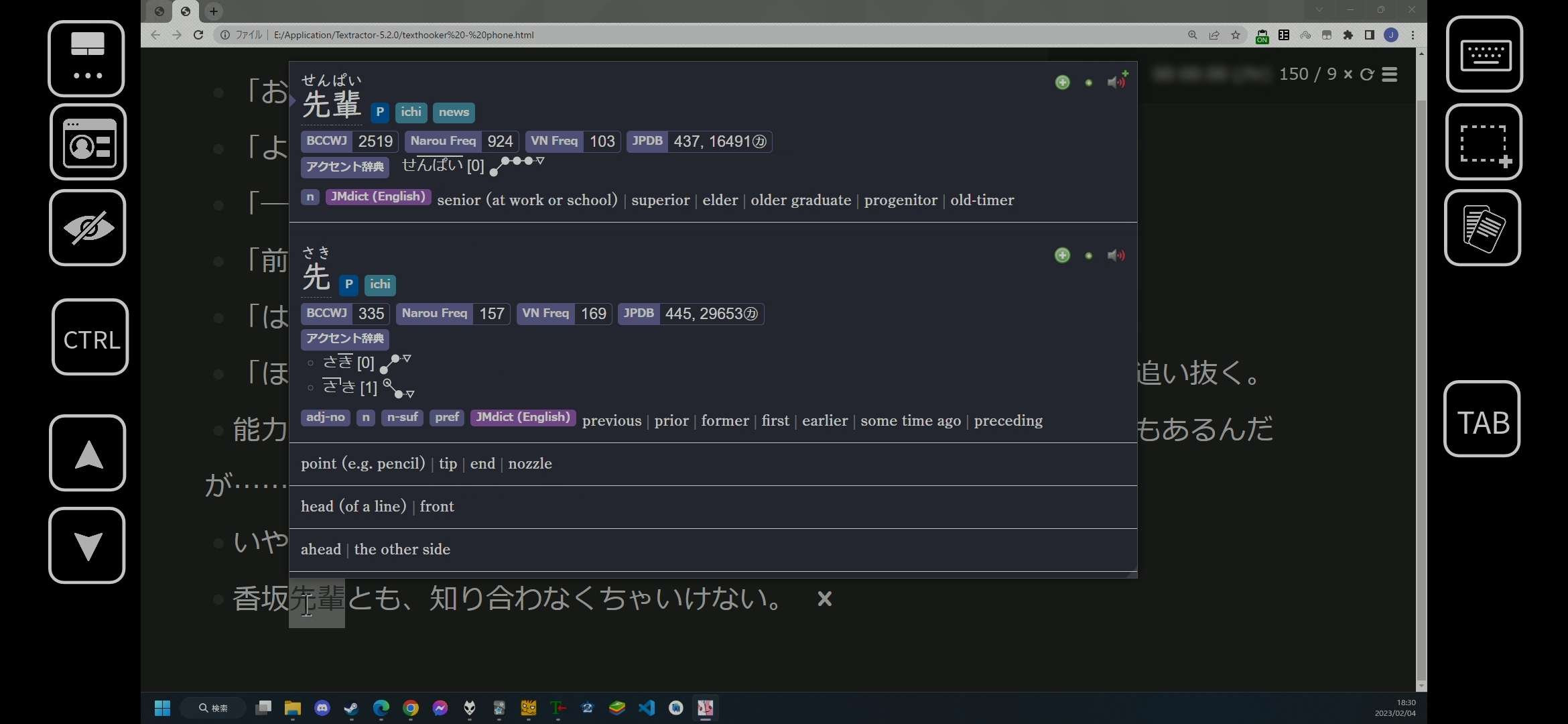Click the ichi tag on 先
This screenshot has height=724, width=1568.
[380, 285]
